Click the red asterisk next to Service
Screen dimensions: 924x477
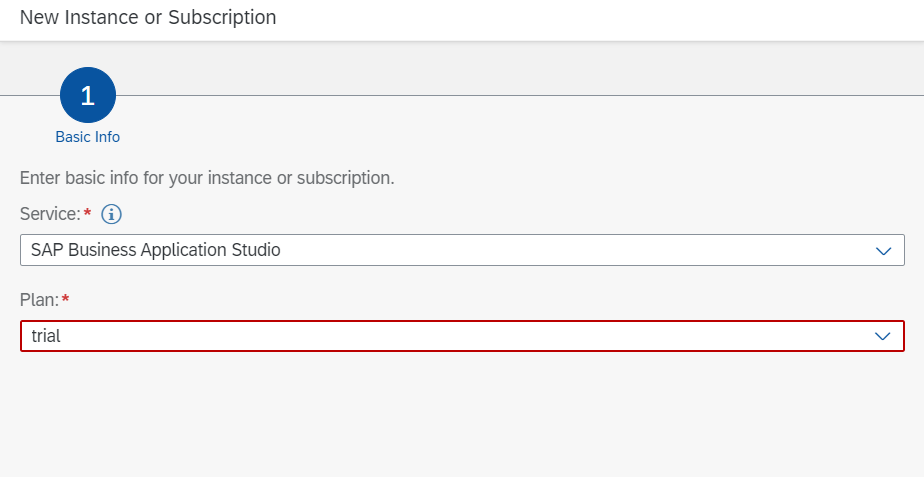click(x=88, y=213)
